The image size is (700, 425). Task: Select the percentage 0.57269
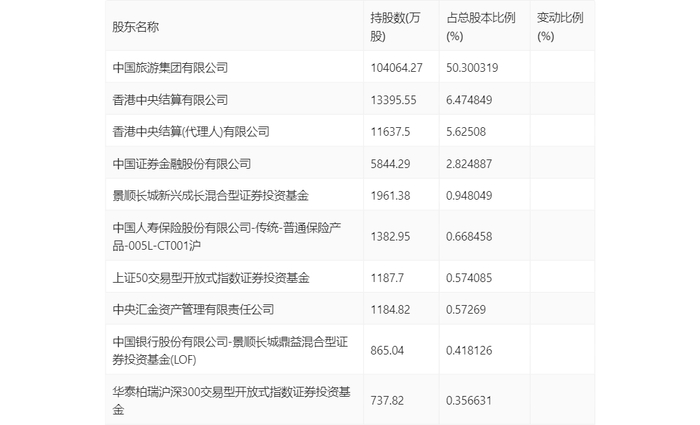[466, 310]
